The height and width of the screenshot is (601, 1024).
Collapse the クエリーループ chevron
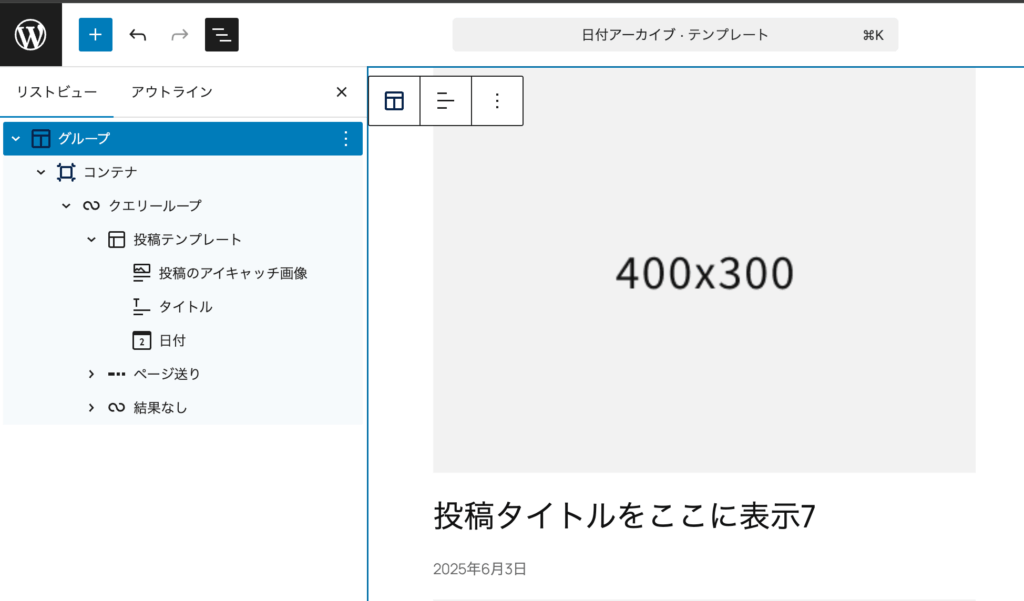tap(66, 206)
